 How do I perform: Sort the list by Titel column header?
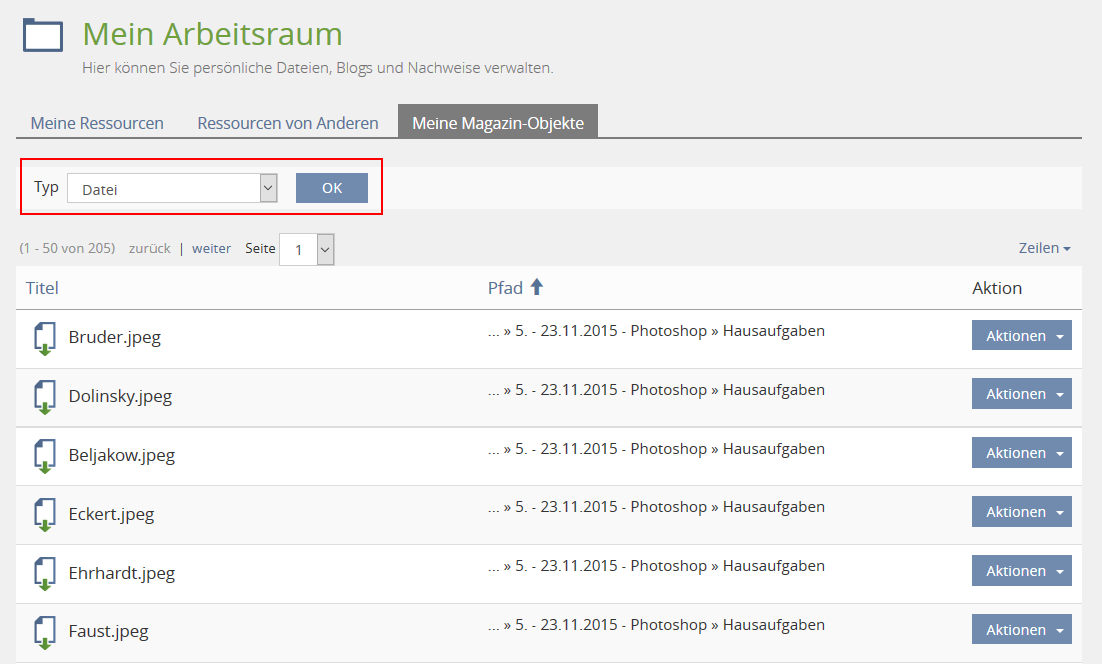coord(42,288)
